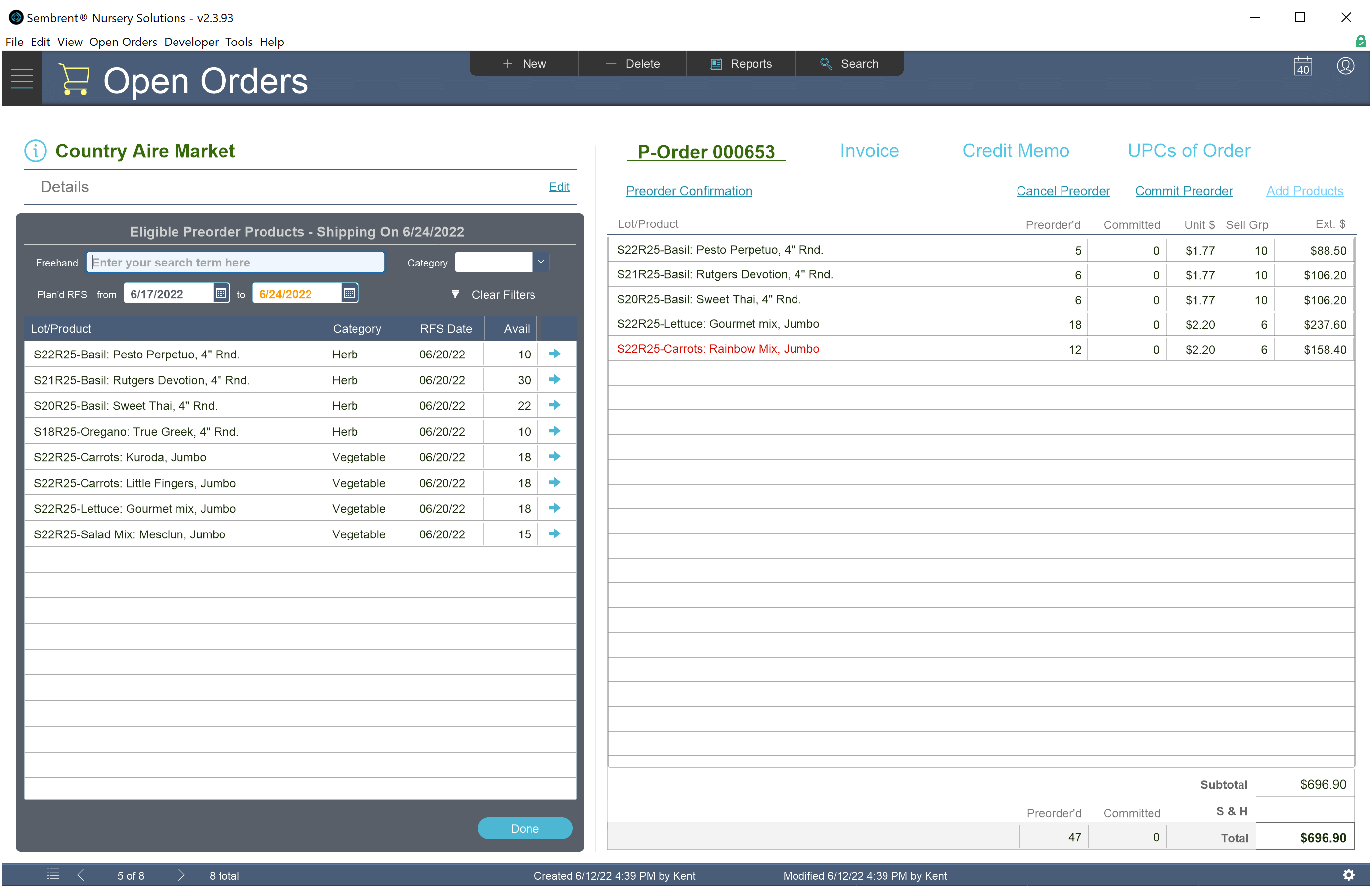The image size is (1372, 888).
Task: Expand the Category dropdown
Action: coord(541,262)
